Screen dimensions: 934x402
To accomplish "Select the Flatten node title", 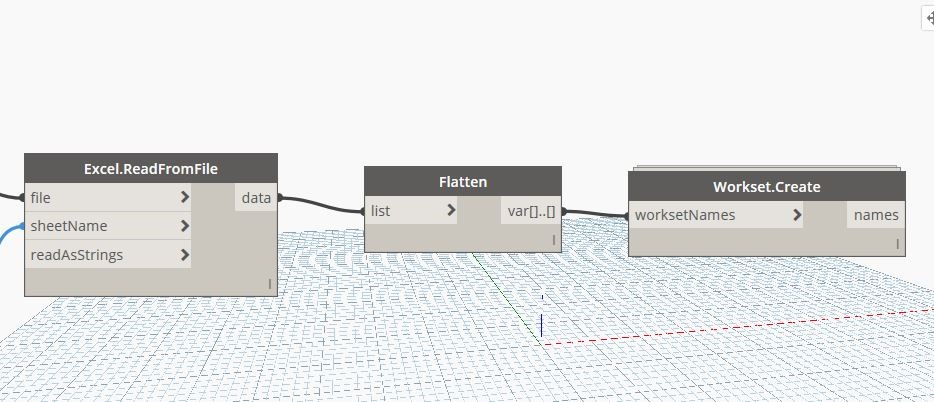I will pyautogui.click(x=463, y=182).
